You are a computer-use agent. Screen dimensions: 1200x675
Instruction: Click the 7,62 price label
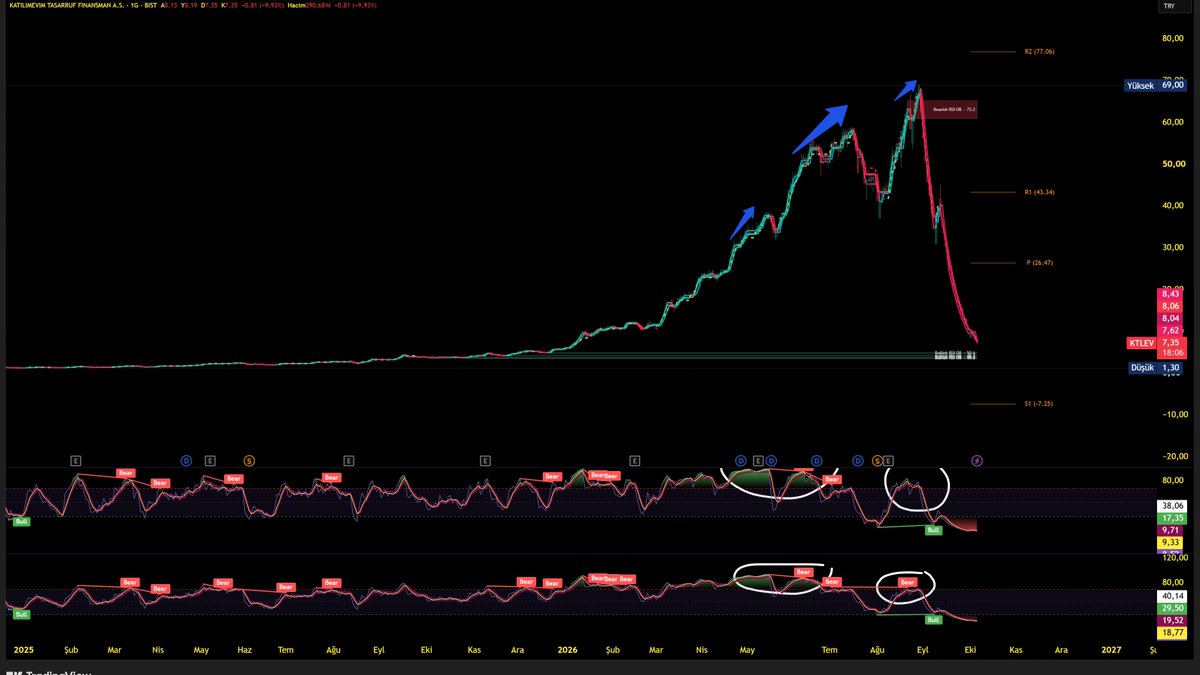(1172, 330)
